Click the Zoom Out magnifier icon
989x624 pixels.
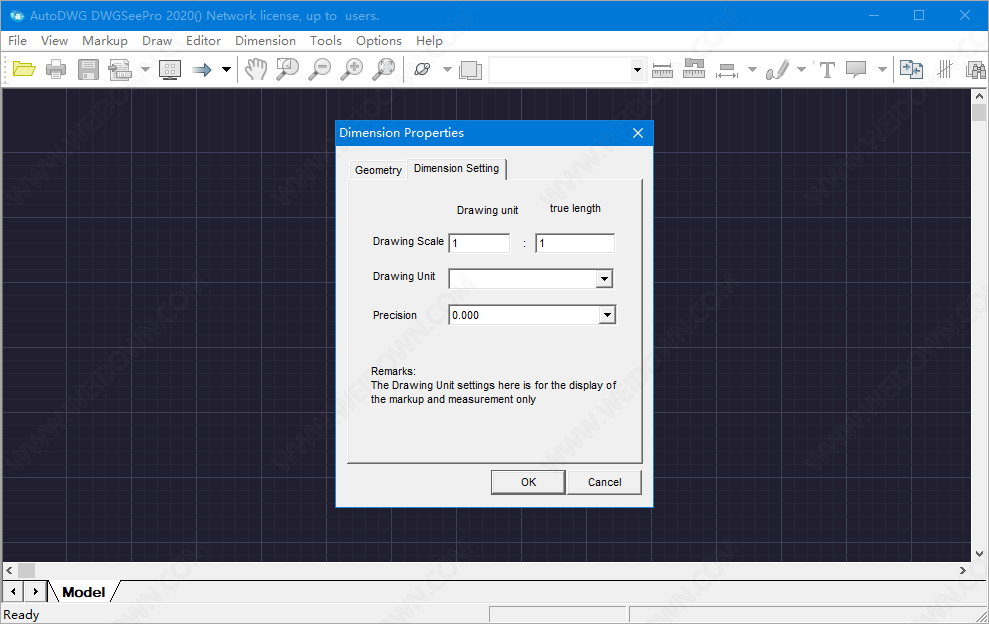320,70
